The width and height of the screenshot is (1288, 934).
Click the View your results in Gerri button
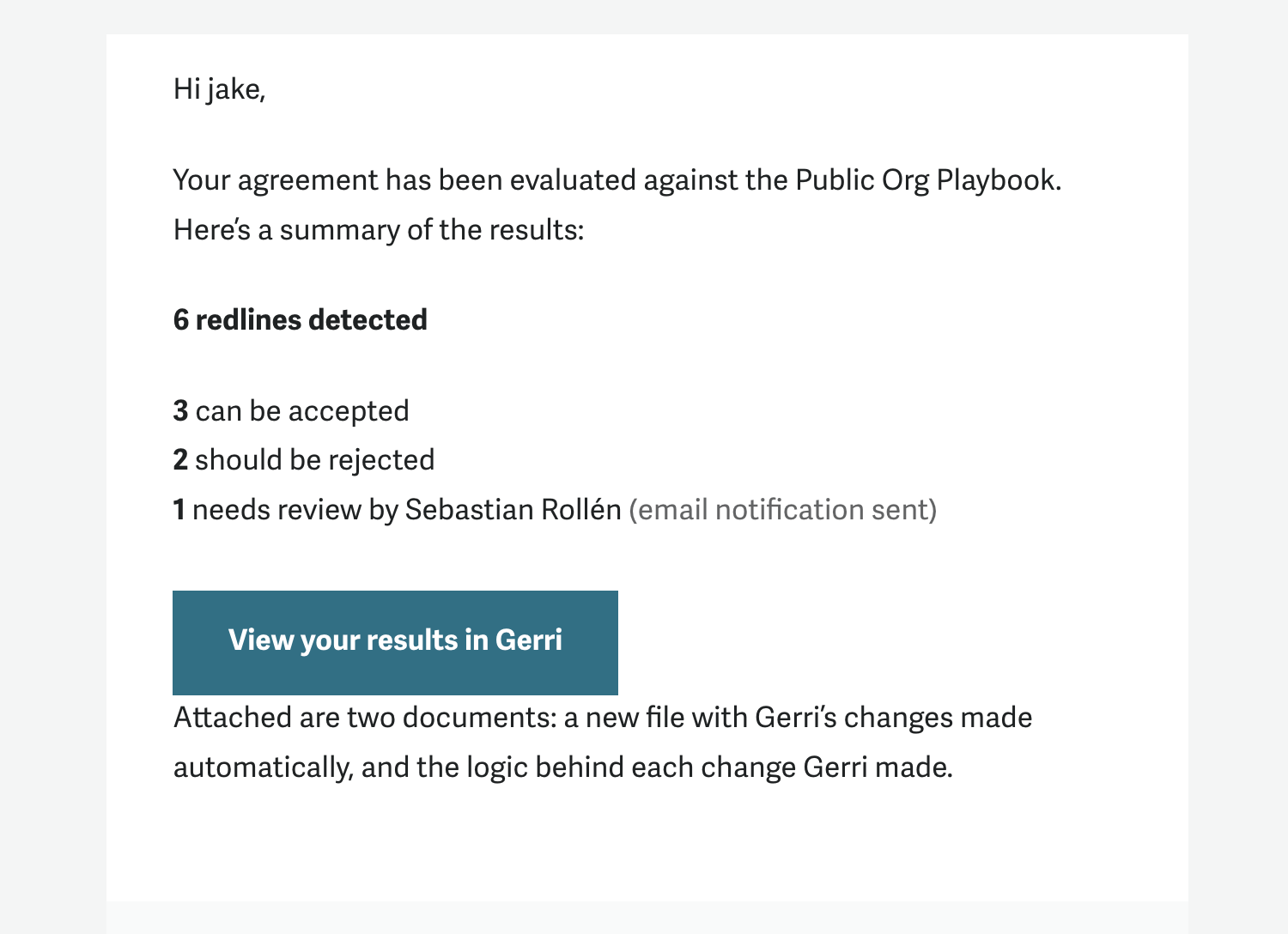(395, 641)
